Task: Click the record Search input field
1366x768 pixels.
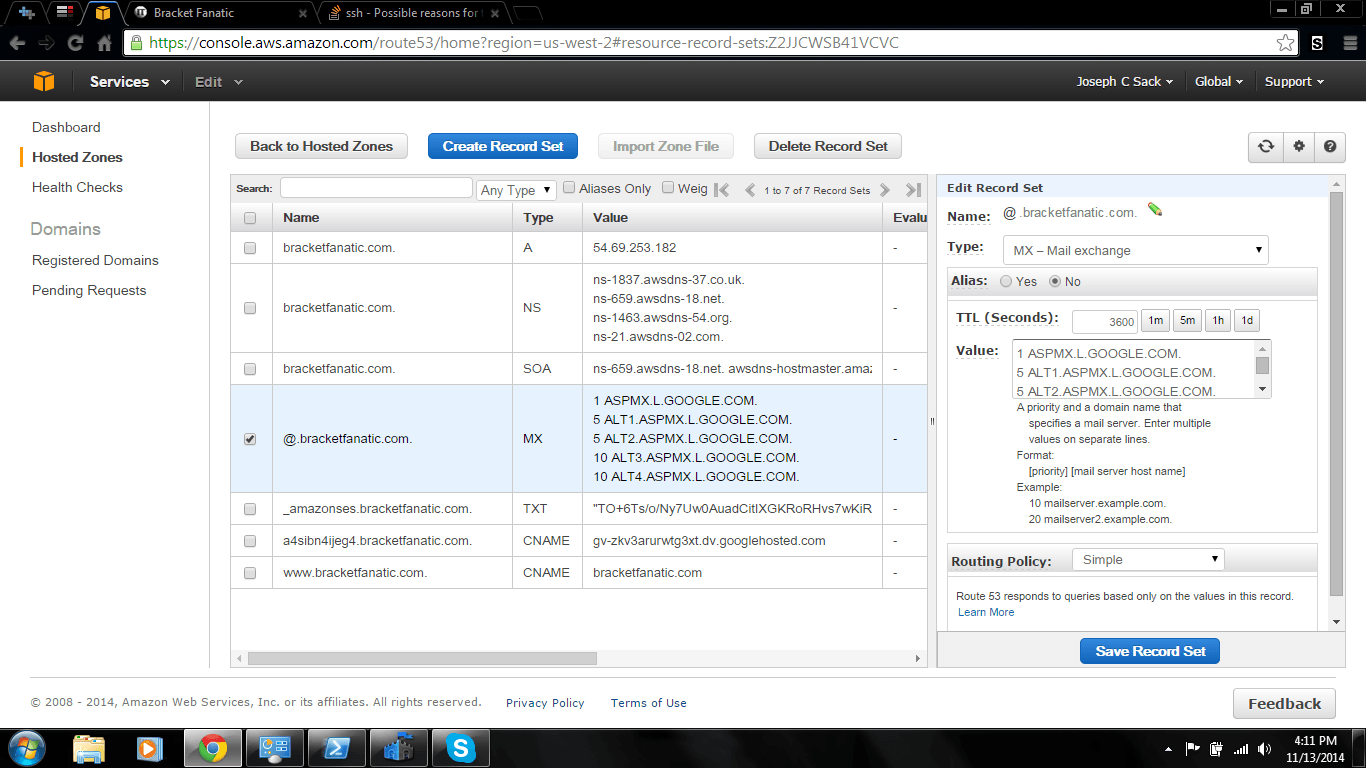Action: tap(376, 188)
